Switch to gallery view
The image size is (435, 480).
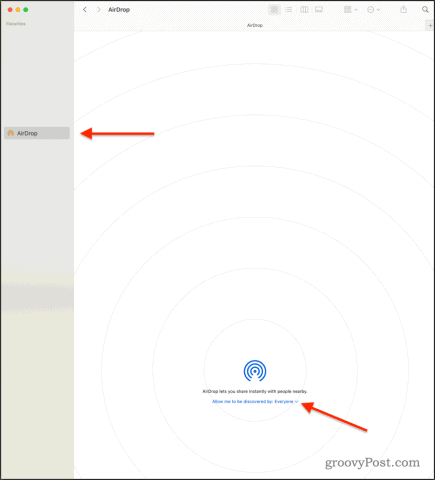319,10
